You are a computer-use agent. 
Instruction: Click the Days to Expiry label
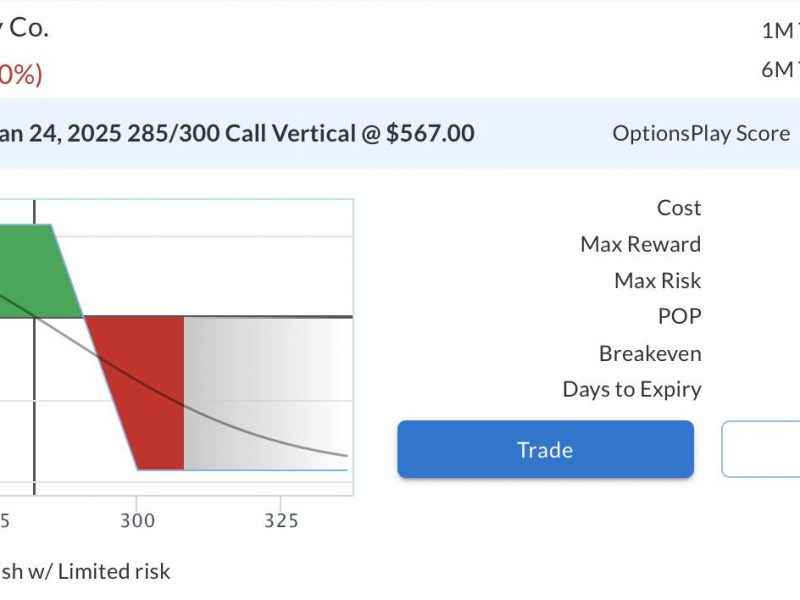click(632, 389)
